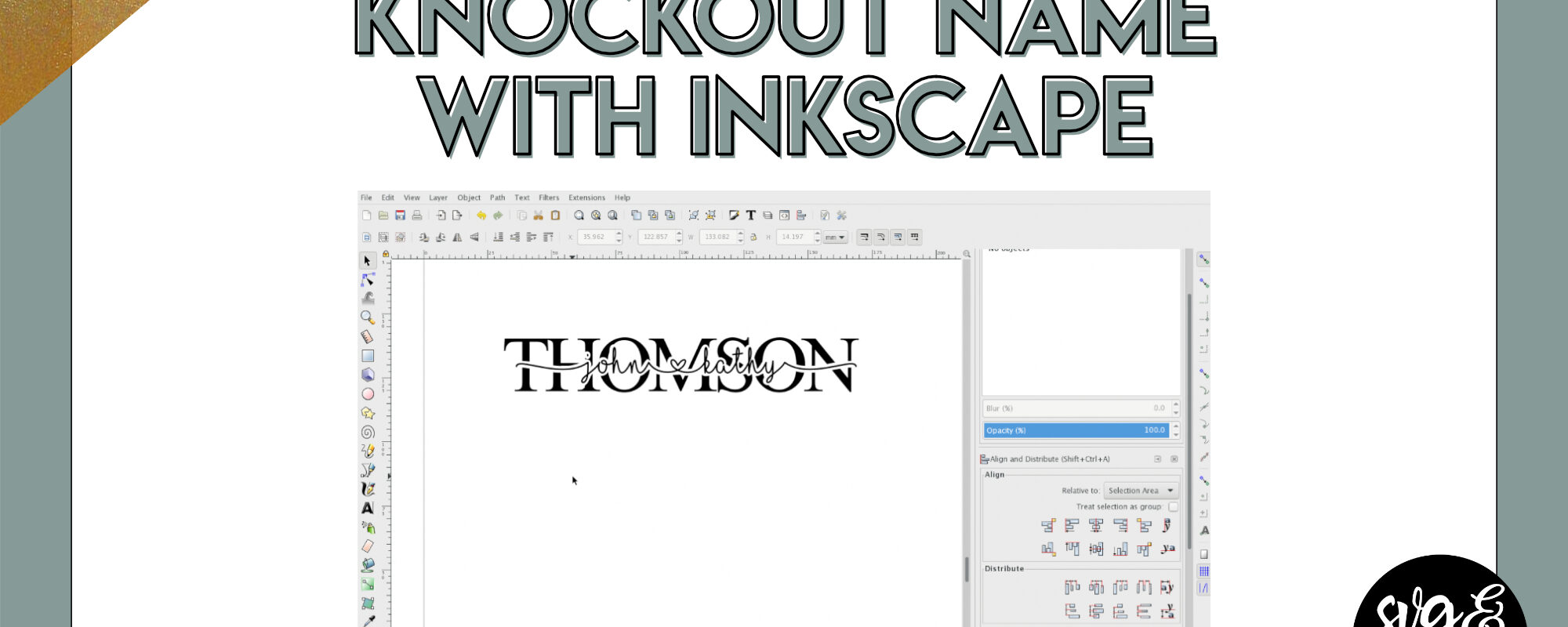Click the Cut scissors icon
This screenshot has width=1568, height=627.
tap(539, 216)
